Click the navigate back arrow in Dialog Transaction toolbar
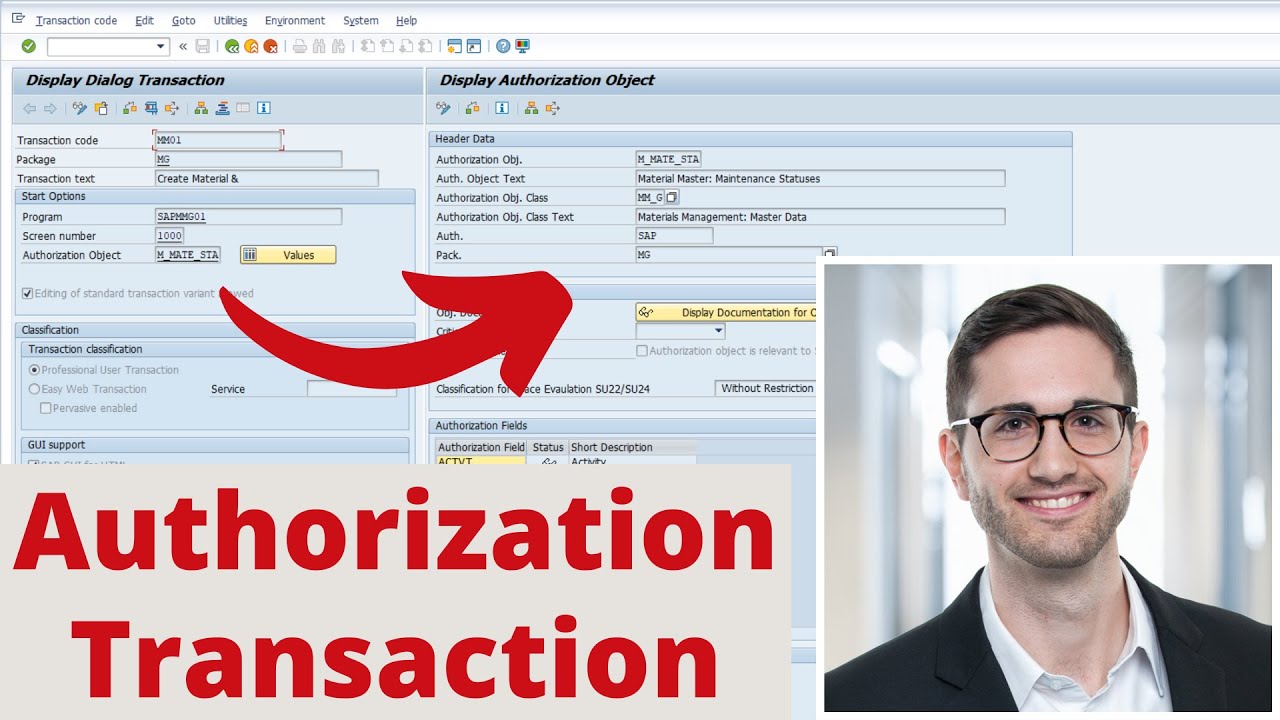 29,108
